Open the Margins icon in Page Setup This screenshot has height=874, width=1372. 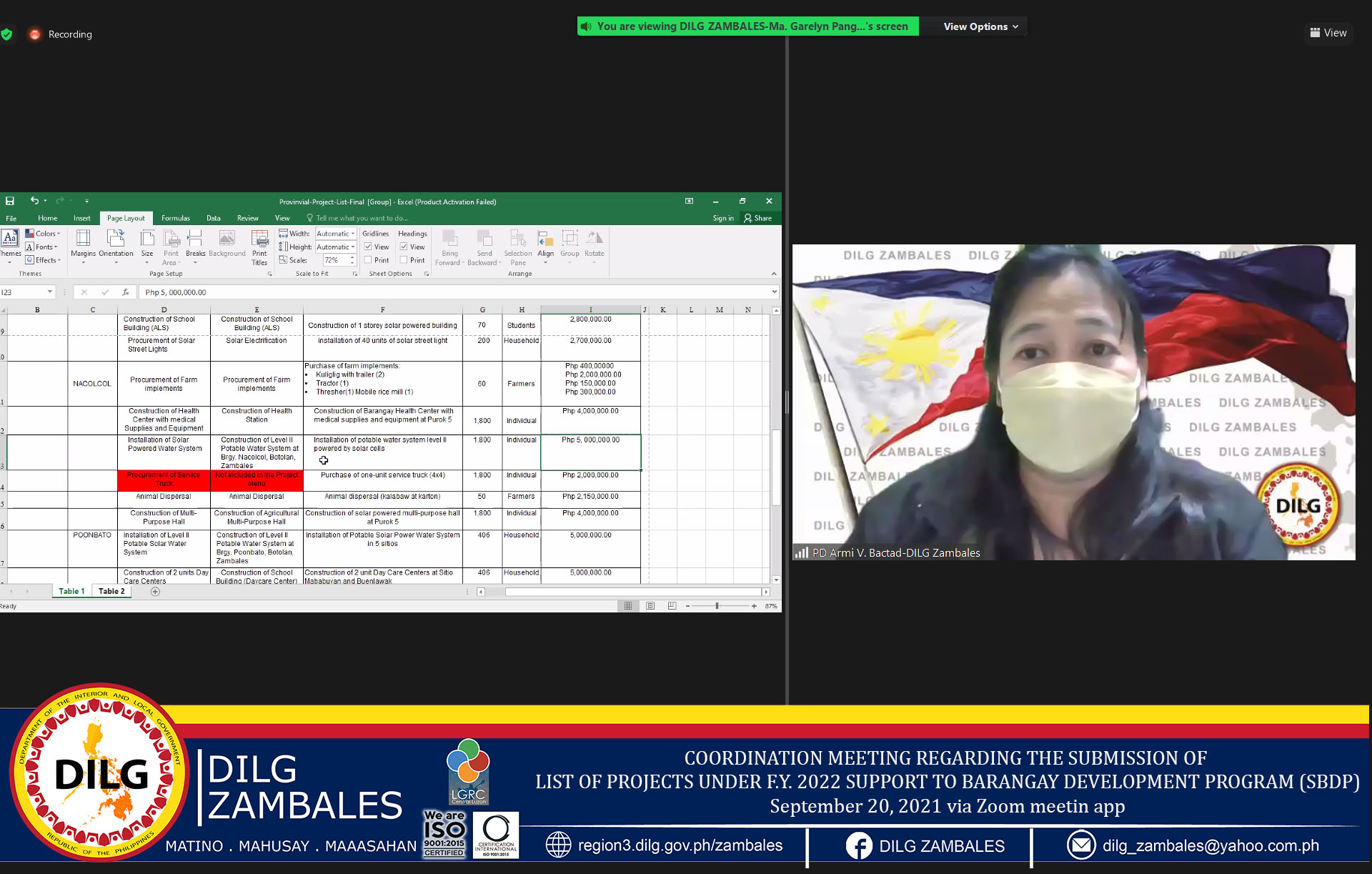(x=83, y=239)
